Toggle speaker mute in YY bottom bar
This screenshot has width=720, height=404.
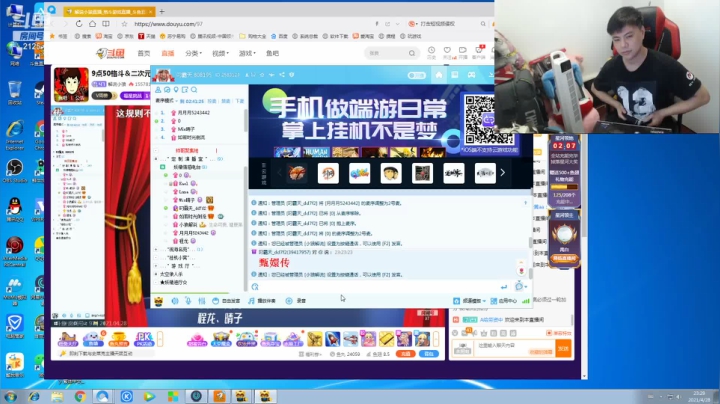pyautogui.click(x=175, y=301)
